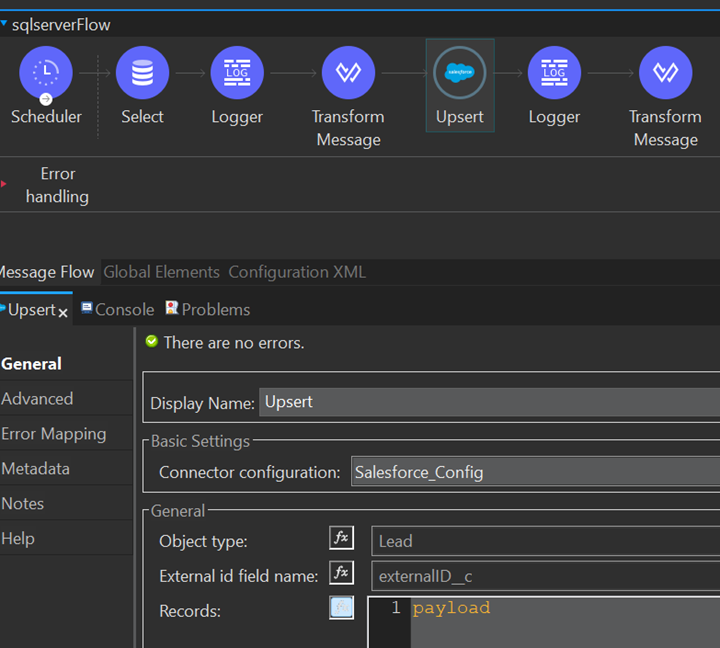Viewport: 720px width, 648px height.
Task: Switch to the Global Elements tab
Action: tap(162, 272)
